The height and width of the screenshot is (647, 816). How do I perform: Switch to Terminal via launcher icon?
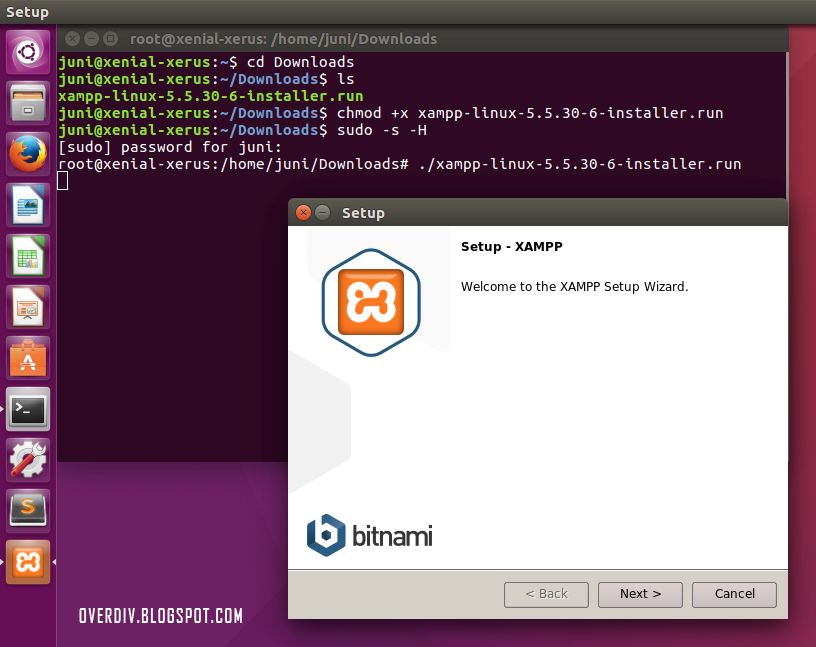tap(28, 409)
